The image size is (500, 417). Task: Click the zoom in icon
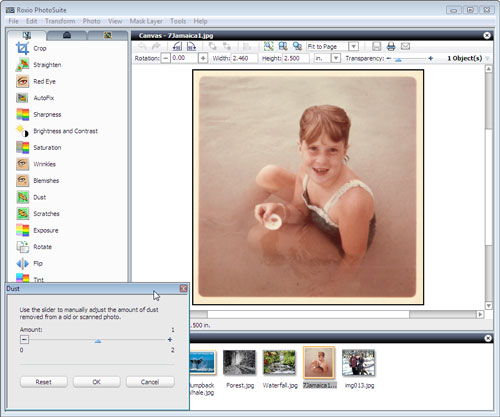point(283,46)
